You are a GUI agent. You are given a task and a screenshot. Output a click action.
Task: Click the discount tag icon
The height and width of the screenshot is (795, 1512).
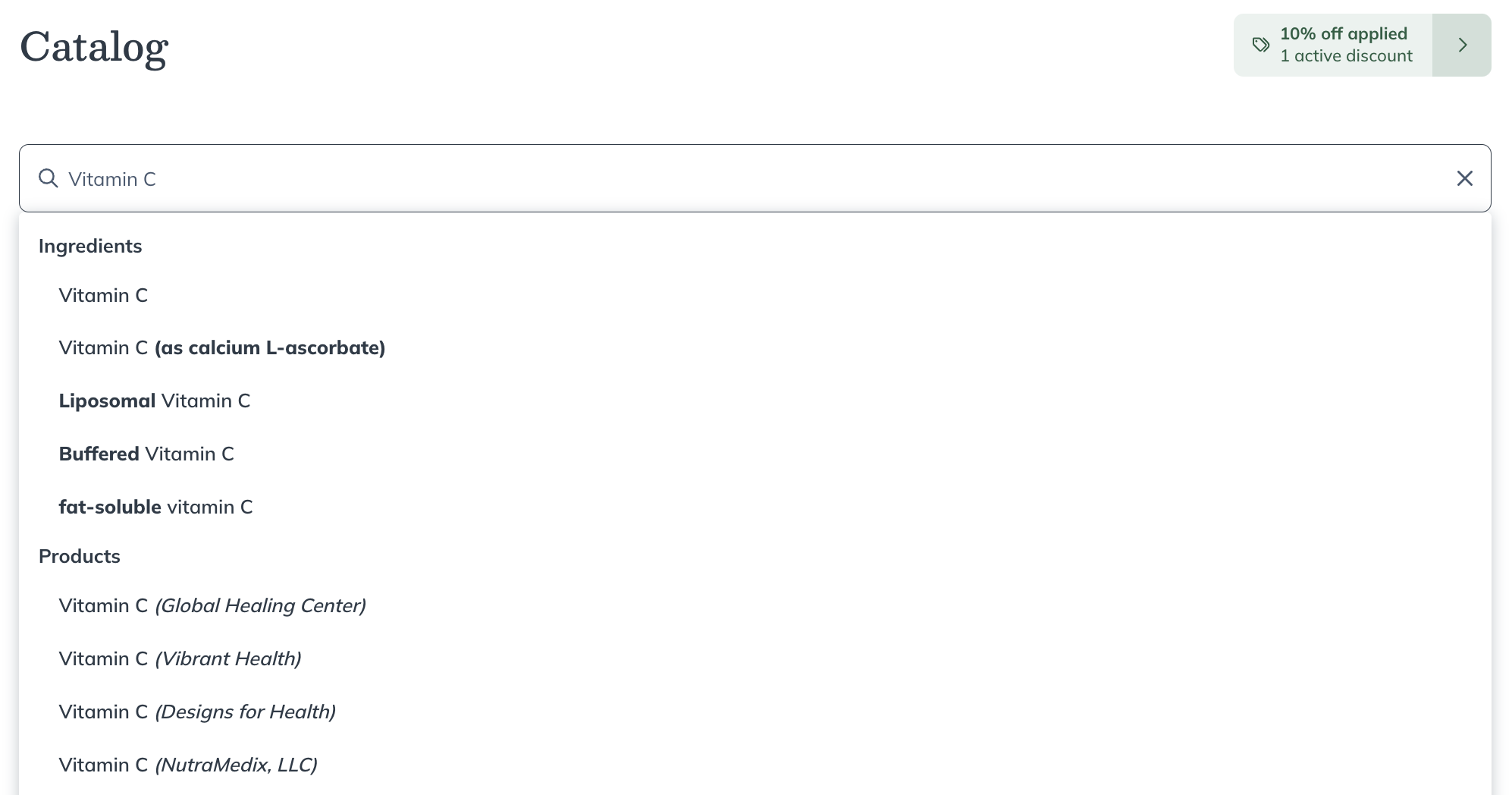coord(1260,45)
